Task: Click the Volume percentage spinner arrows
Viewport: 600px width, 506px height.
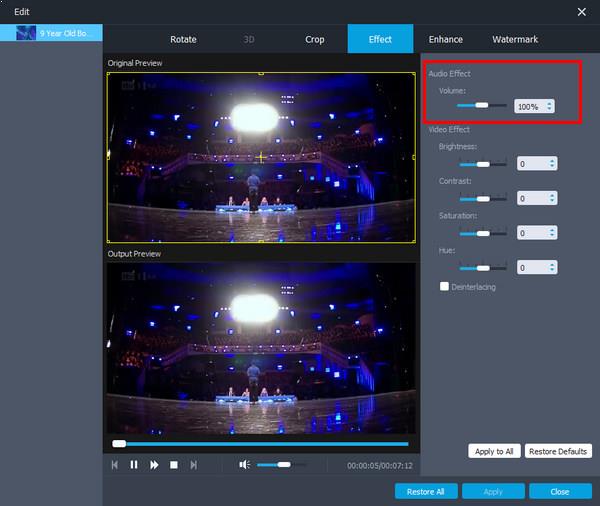Action: point(549,106)
